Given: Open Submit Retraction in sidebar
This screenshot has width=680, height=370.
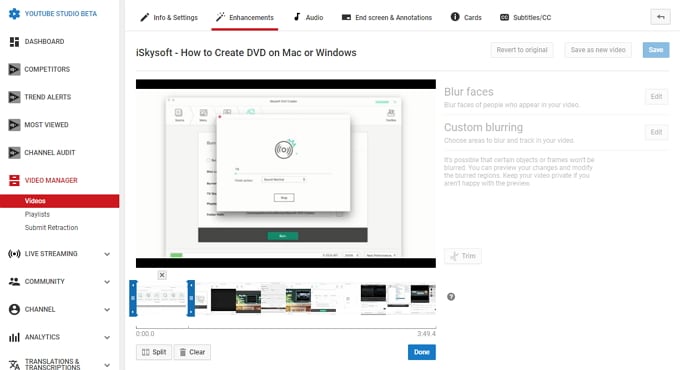Looking at the screenshot, I should 51,227.
